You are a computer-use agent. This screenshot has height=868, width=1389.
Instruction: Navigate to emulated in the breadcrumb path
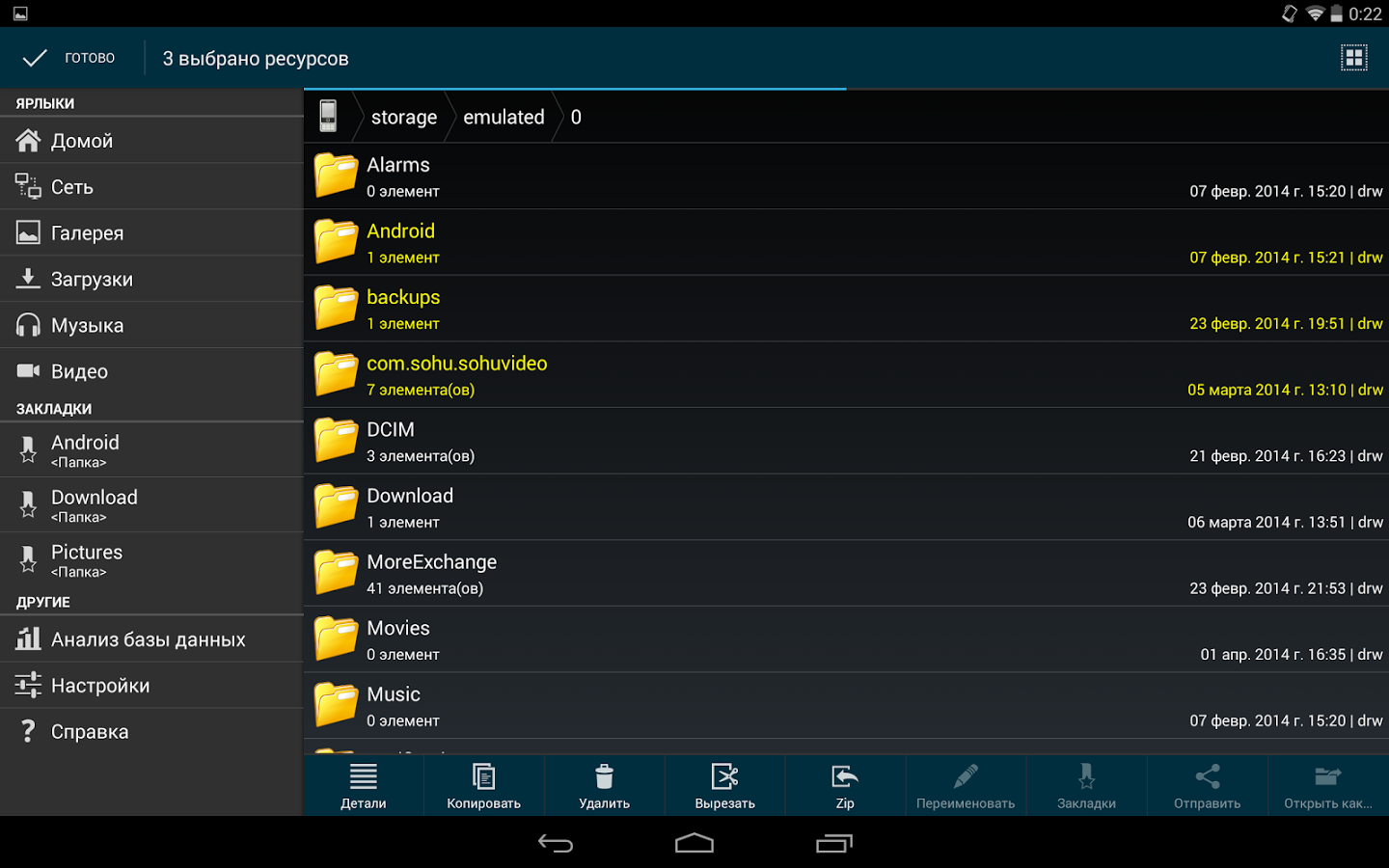504,117
